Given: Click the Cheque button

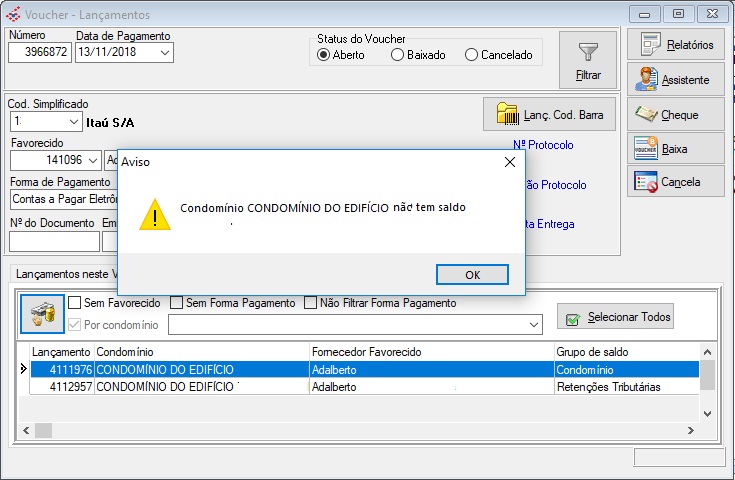Looking at the screenshot, I should click(675, 115).
